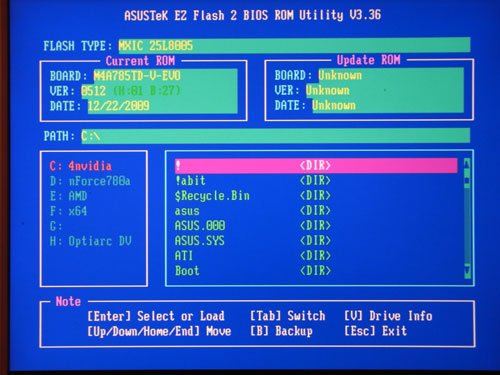This screenshot has width=500, height=375.
Task: Click the [B] Backup hint
Action: tap(281, 331)
